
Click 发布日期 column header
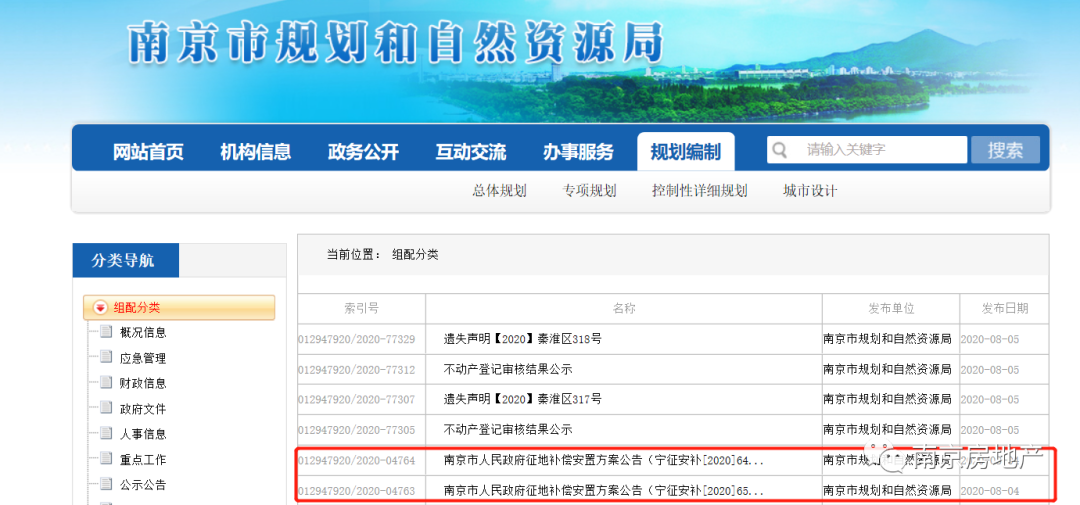pyautogui.click(x=1004, y=309)
